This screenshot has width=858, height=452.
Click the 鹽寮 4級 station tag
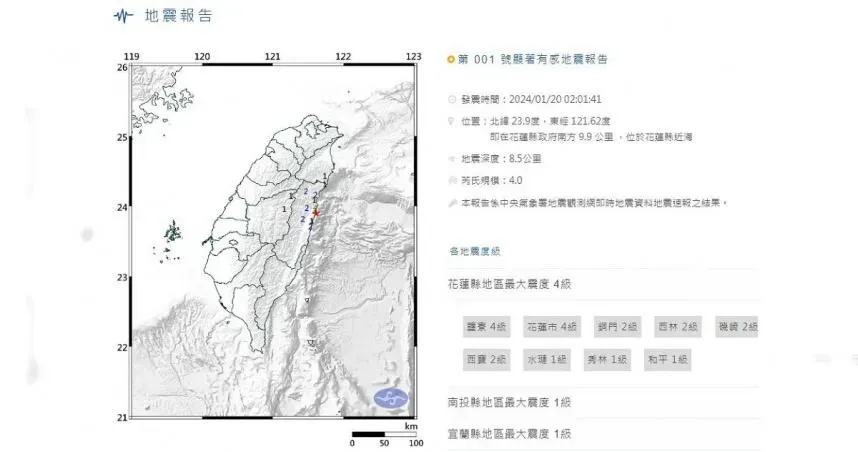(486, 327)
